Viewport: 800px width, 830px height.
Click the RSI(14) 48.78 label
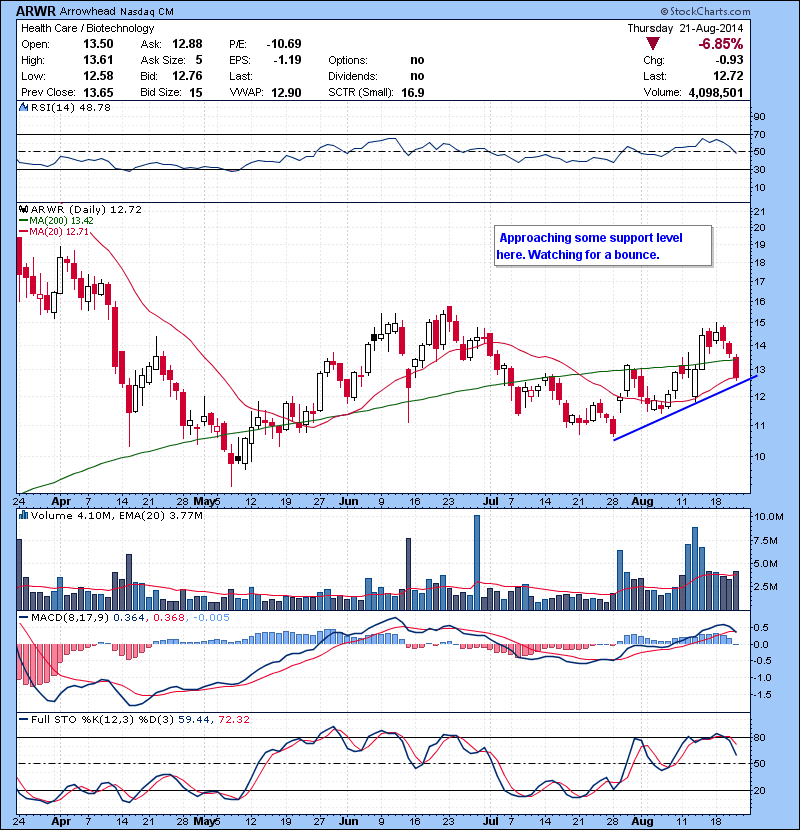[71, 107]
